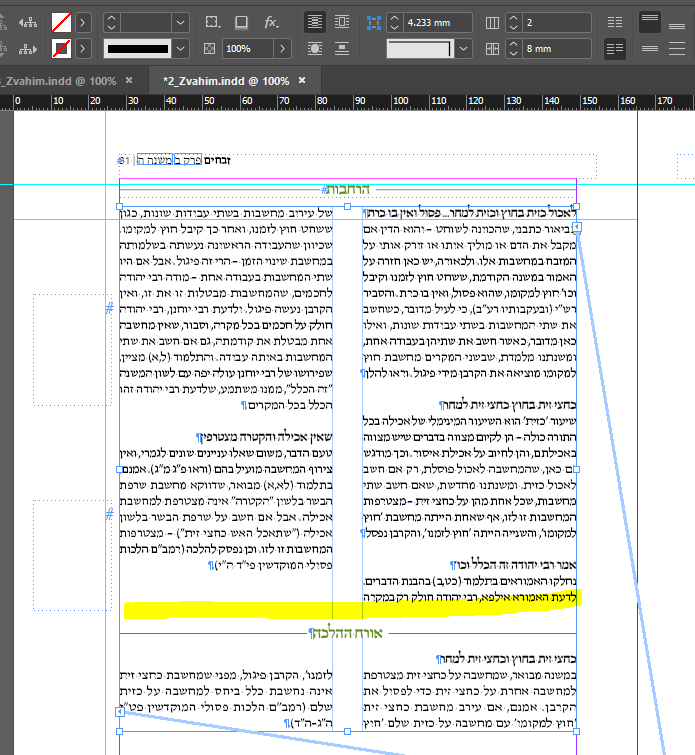Close the *2_Zvahim.indd document tab
Image resolution: width=695 pixels, height=755 pixels.
pos(301,79)
